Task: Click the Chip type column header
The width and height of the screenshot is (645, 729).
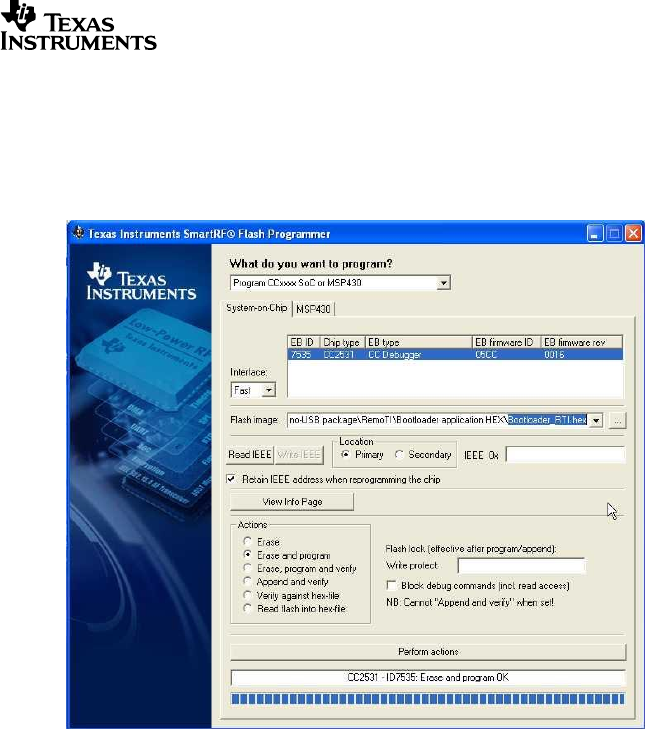Action: (342, 342)
